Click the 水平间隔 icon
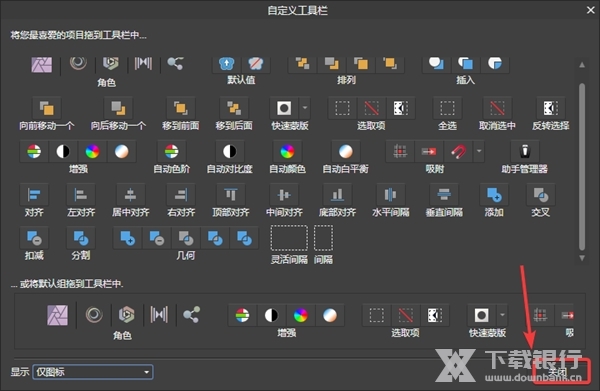The width and height of the screenshot is (600, 391). coord(390,195)
